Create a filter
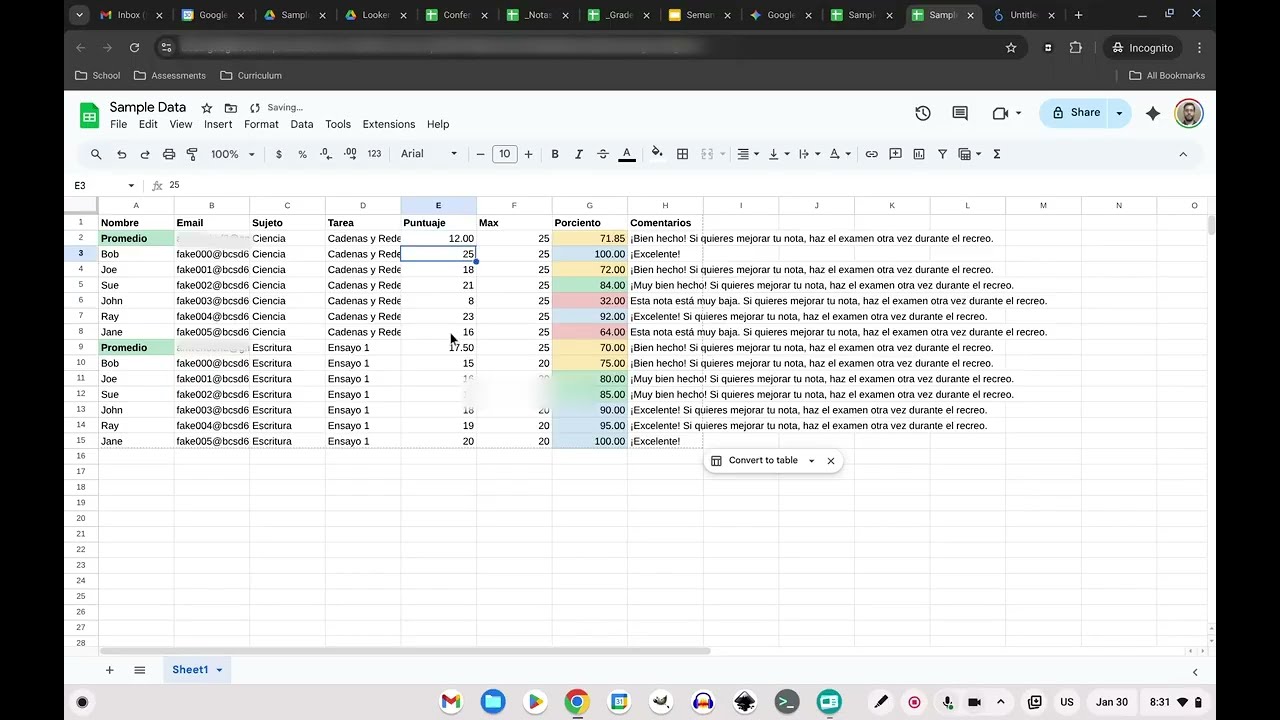This screenshot has height=720, width=1280. click(x=942, y=154)
